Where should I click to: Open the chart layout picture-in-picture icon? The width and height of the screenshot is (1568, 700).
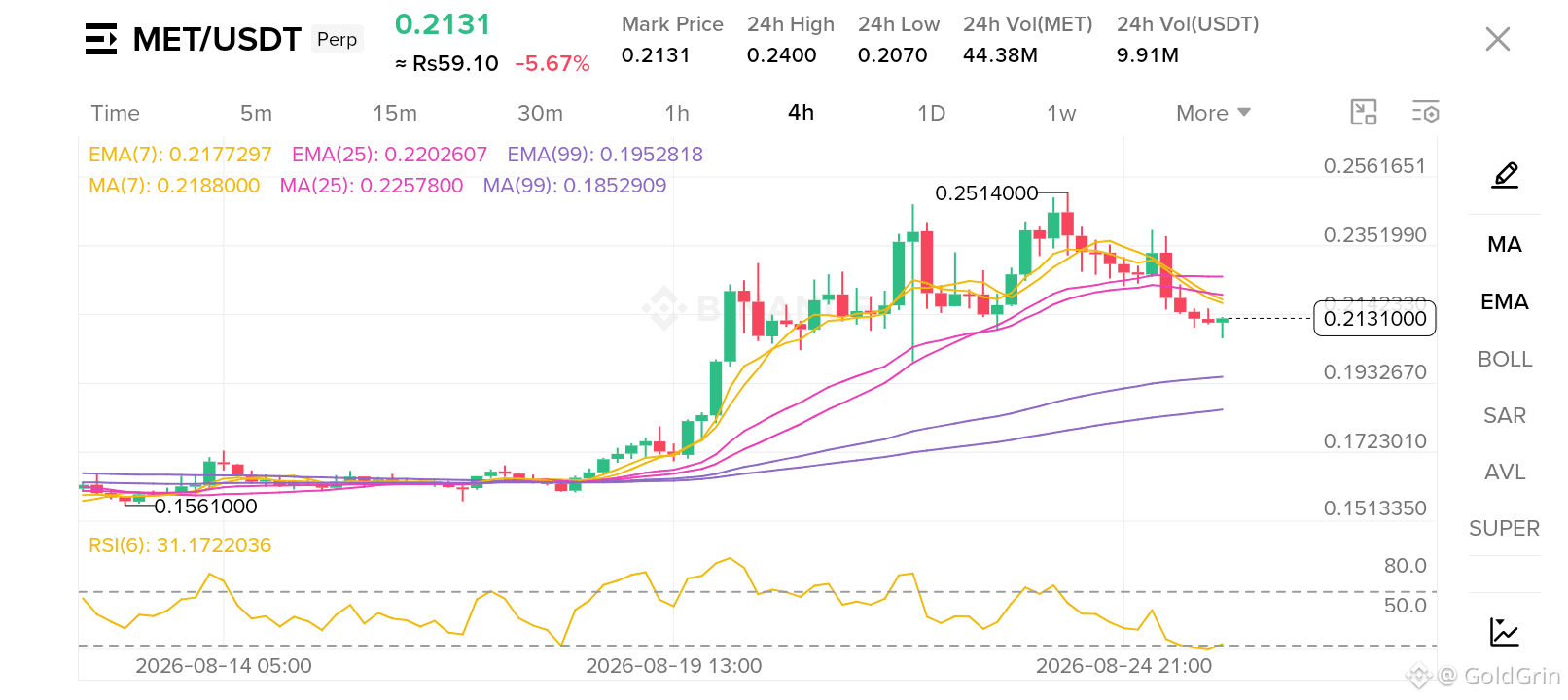pos(1364,113)
